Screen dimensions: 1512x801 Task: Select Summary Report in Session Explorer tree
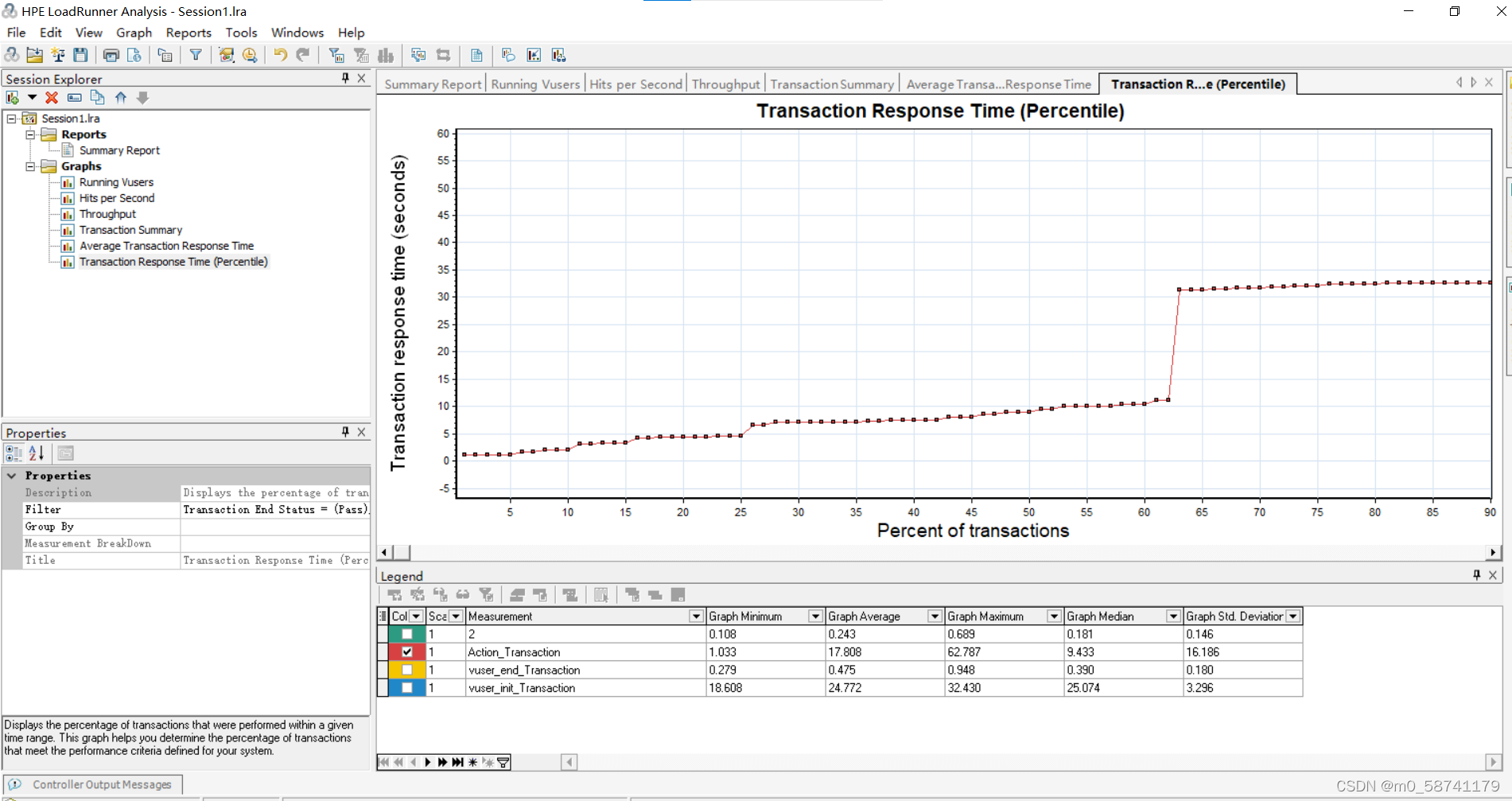[x=119, y=150]
